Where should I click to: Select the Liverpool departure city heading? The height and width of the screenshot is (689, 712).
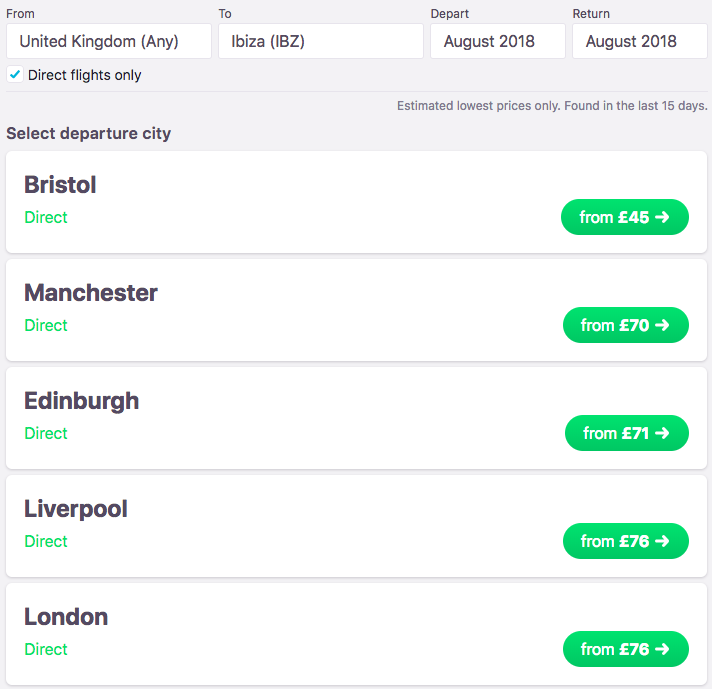pyautogui.click(x=76, y=509)
